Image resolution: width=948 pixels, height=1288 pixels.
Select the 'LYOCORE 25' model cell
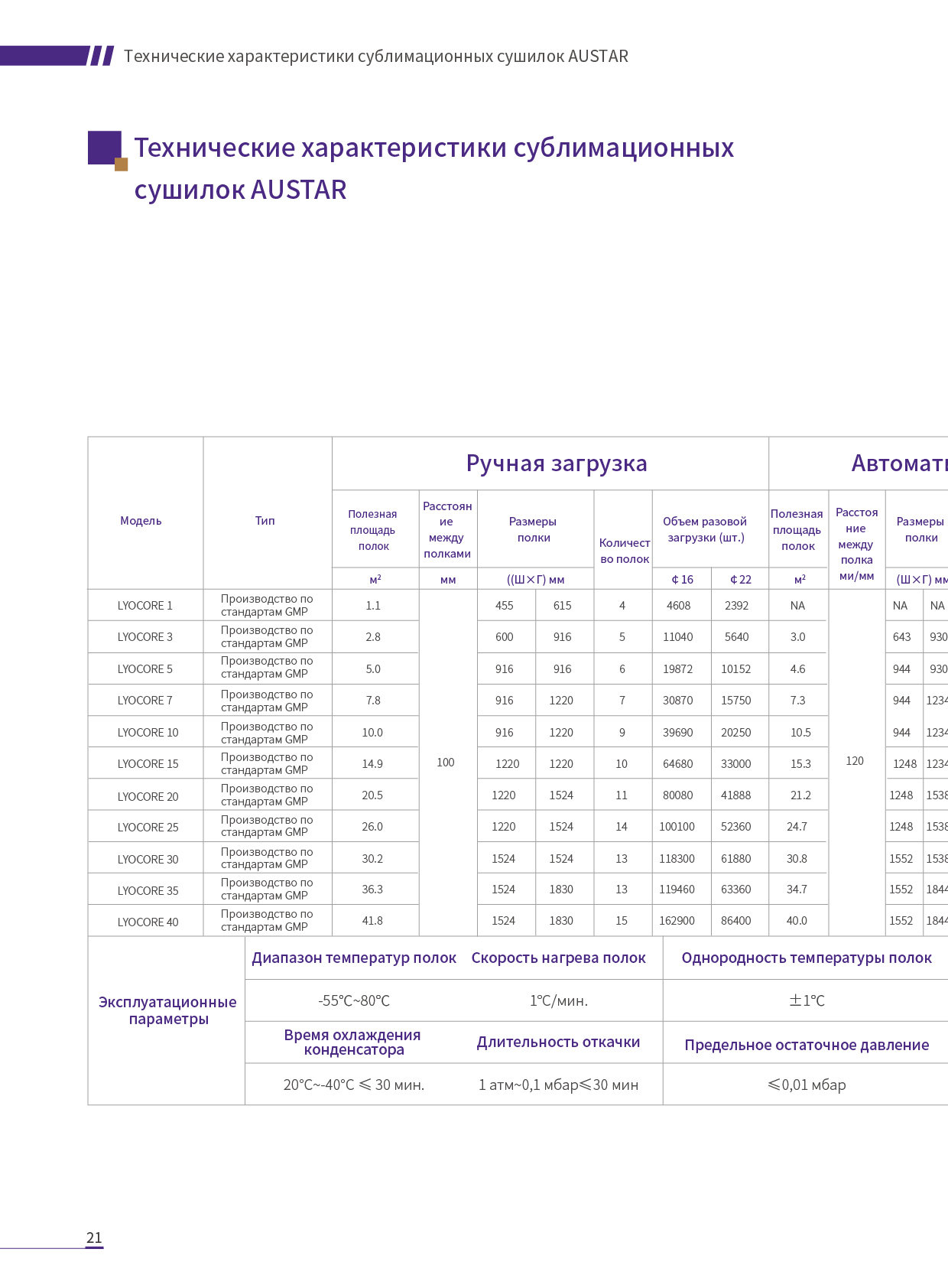[x=148, y=828]
